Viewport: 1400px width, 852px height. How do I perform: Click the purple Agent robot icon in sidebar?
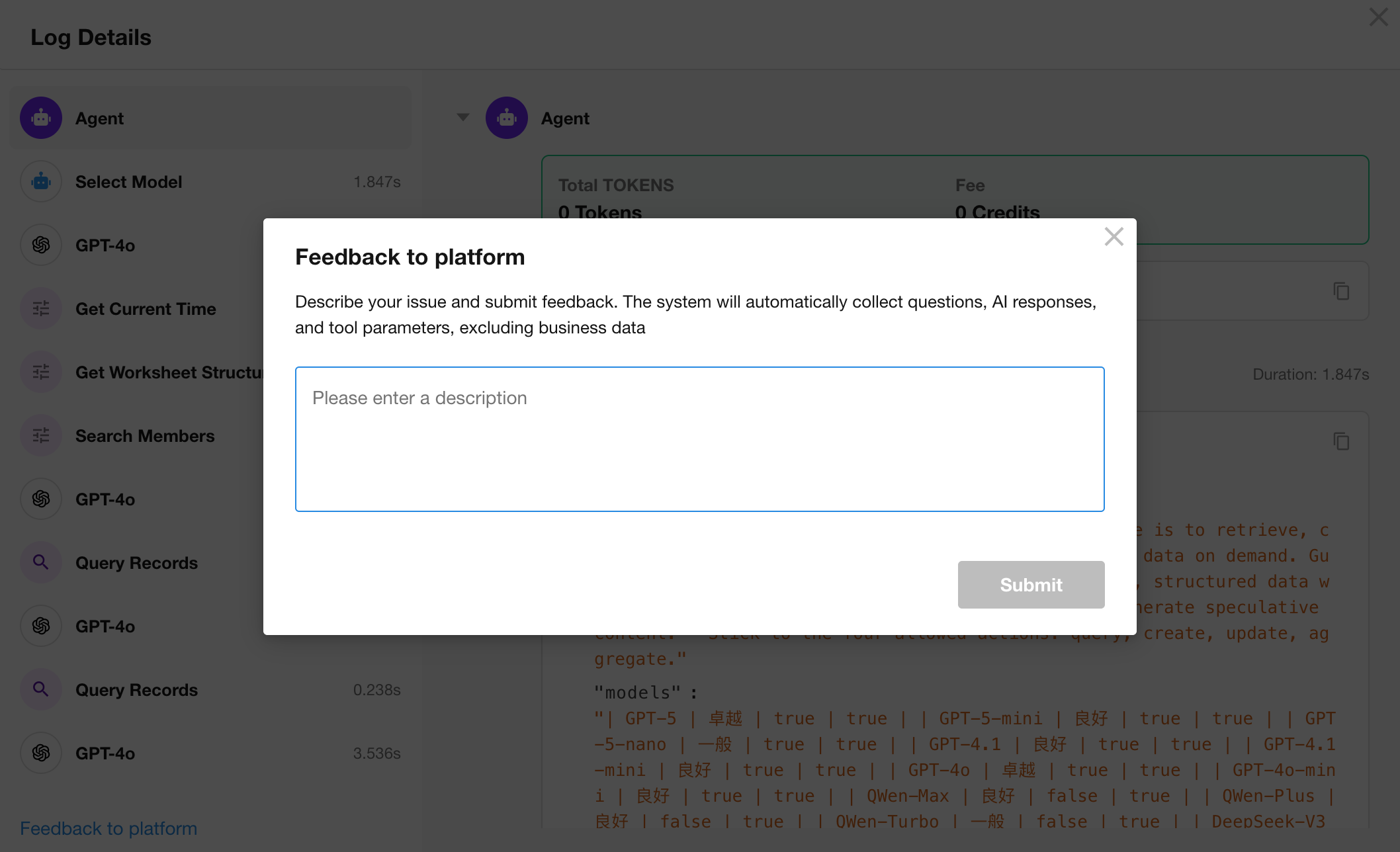coord(41,118)
